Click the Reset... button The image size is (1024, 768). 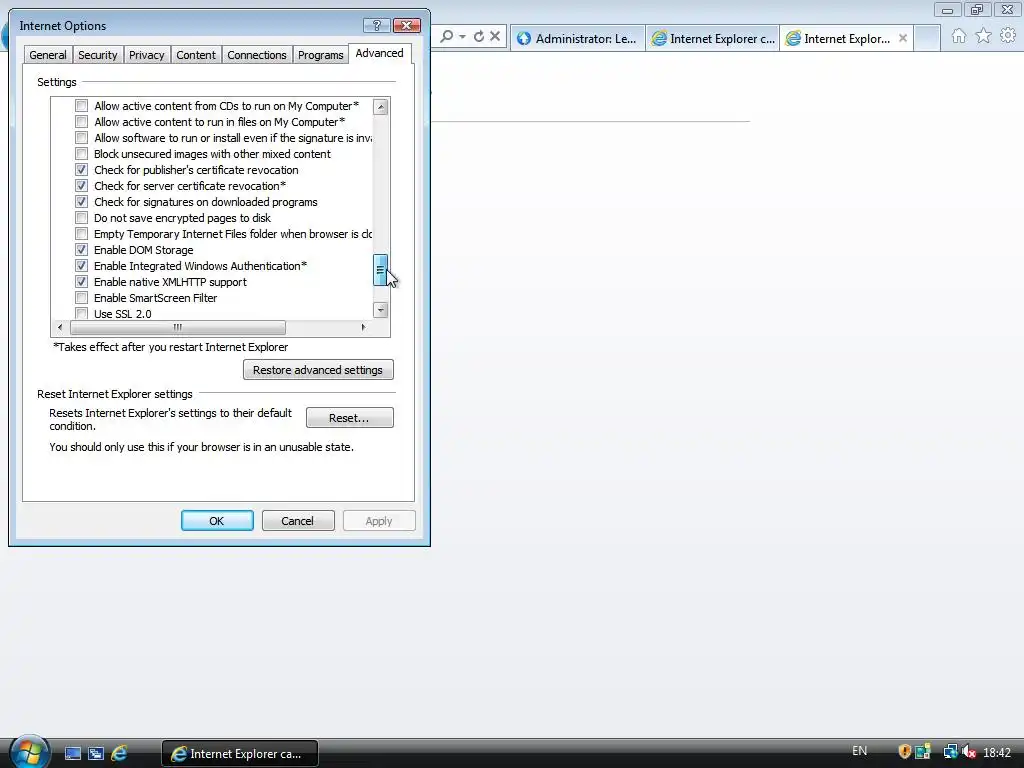point(349,418)
